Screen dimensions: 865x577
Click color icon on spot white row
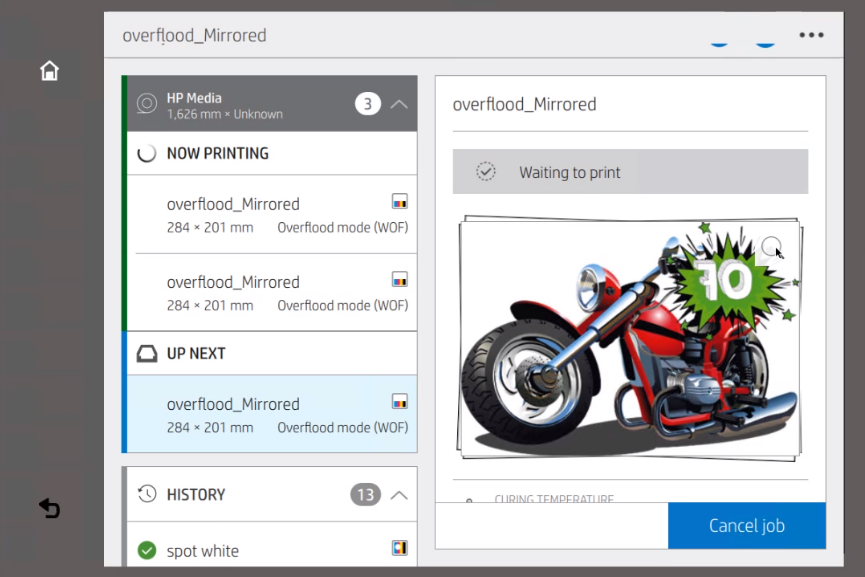(x=400, y=548)
